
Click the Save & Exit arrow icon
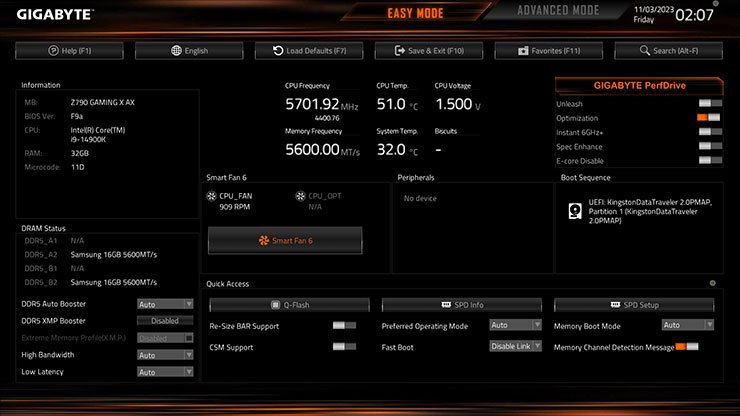tap(398, 51)
